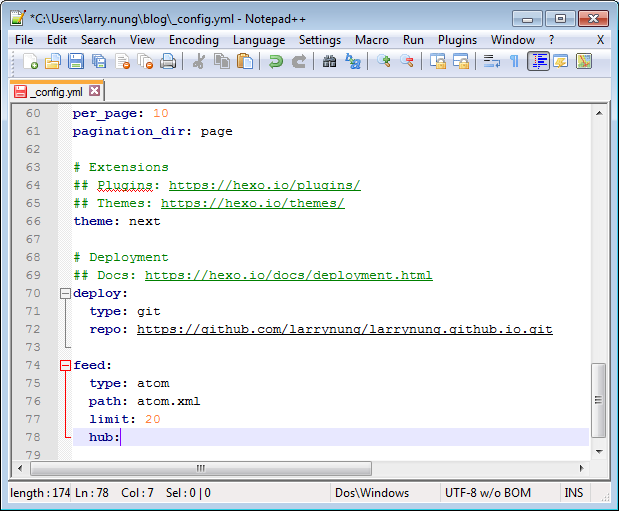
Task: Follow the hexo.io deployment docs link
Action: click(x=289, y=275)
